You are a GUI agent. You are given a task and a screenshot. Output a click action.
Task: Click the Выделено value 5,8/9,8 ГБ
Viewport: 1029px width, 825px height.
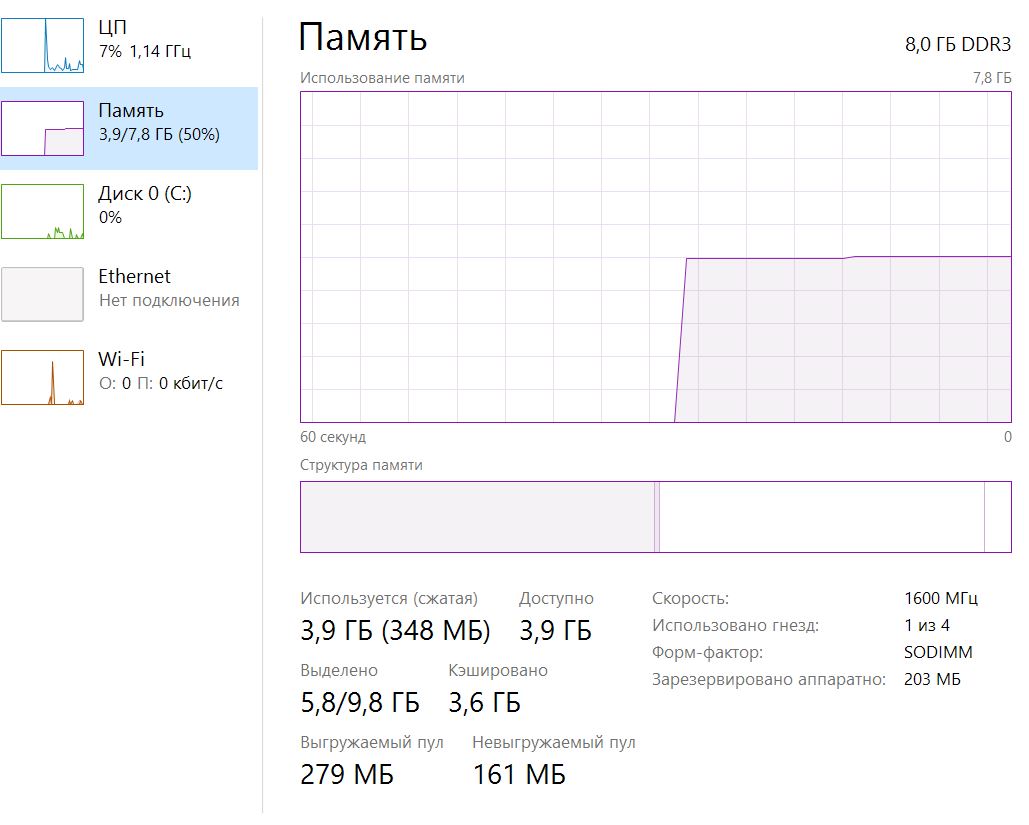tap(360, 703)
